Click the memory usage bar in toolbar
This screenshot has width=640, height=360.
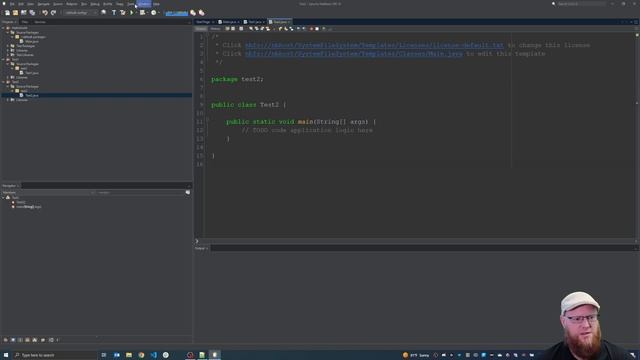(177, 13)
